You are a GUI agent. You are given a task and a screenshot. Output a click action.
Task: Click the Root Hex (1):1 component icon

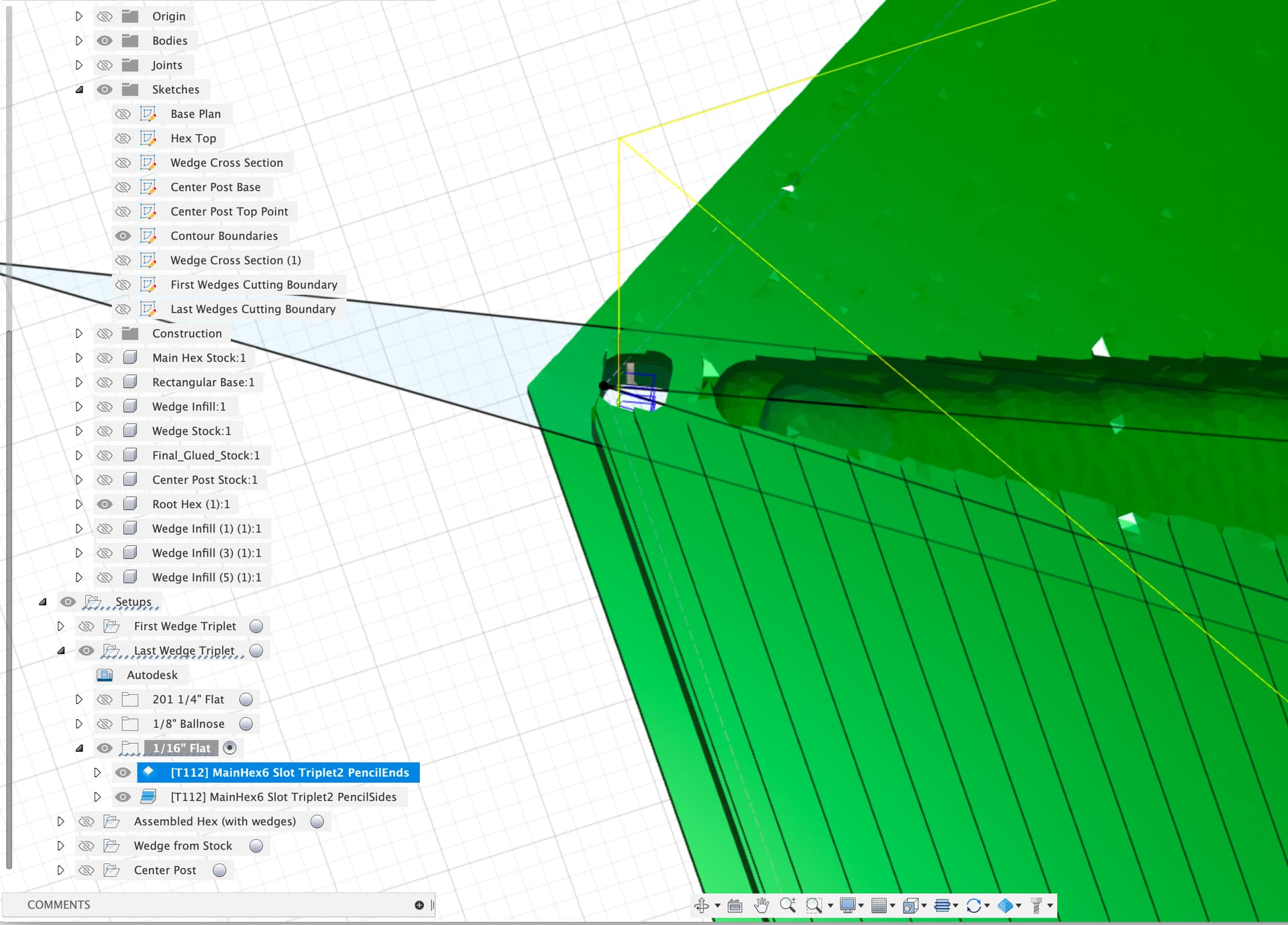[130, 504]
